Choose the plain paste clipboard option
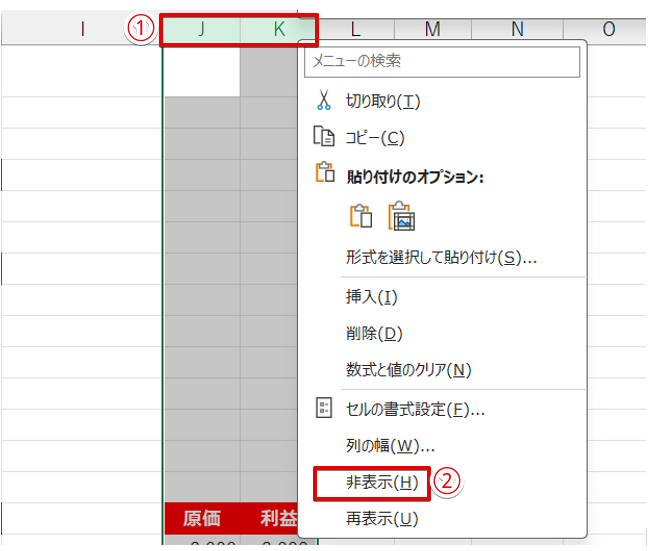 click(361, 216)
